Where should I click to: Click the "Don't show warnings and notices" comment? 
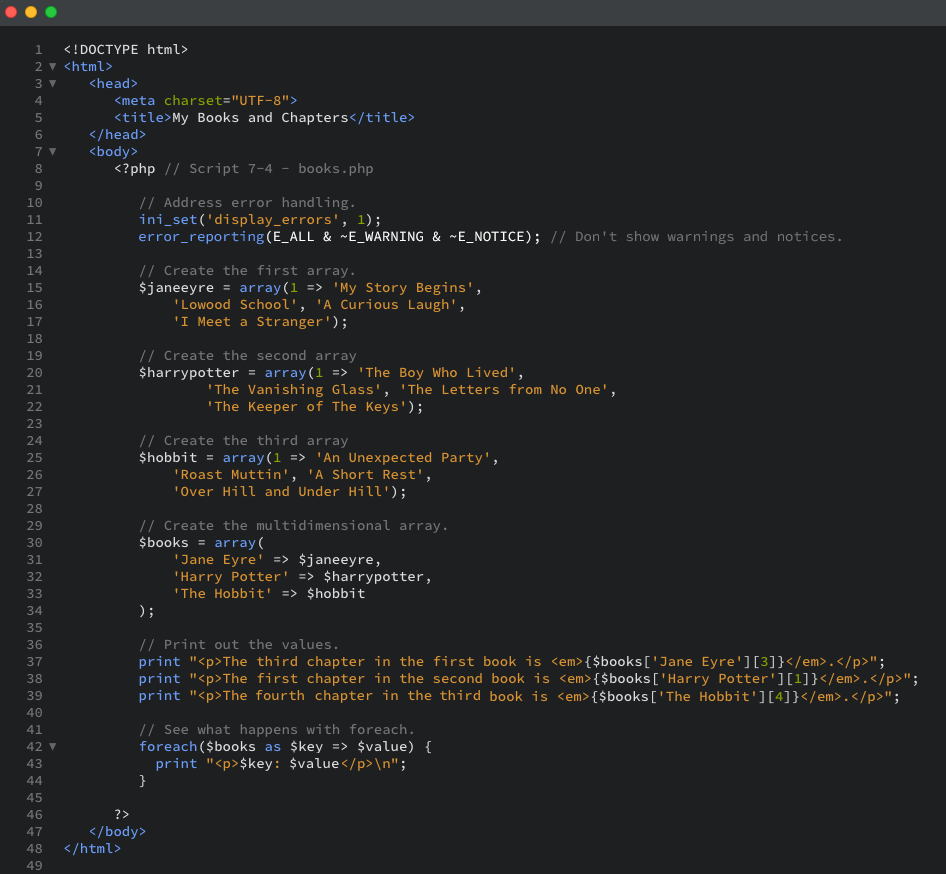pyautogui.click(x=696, y=236)
